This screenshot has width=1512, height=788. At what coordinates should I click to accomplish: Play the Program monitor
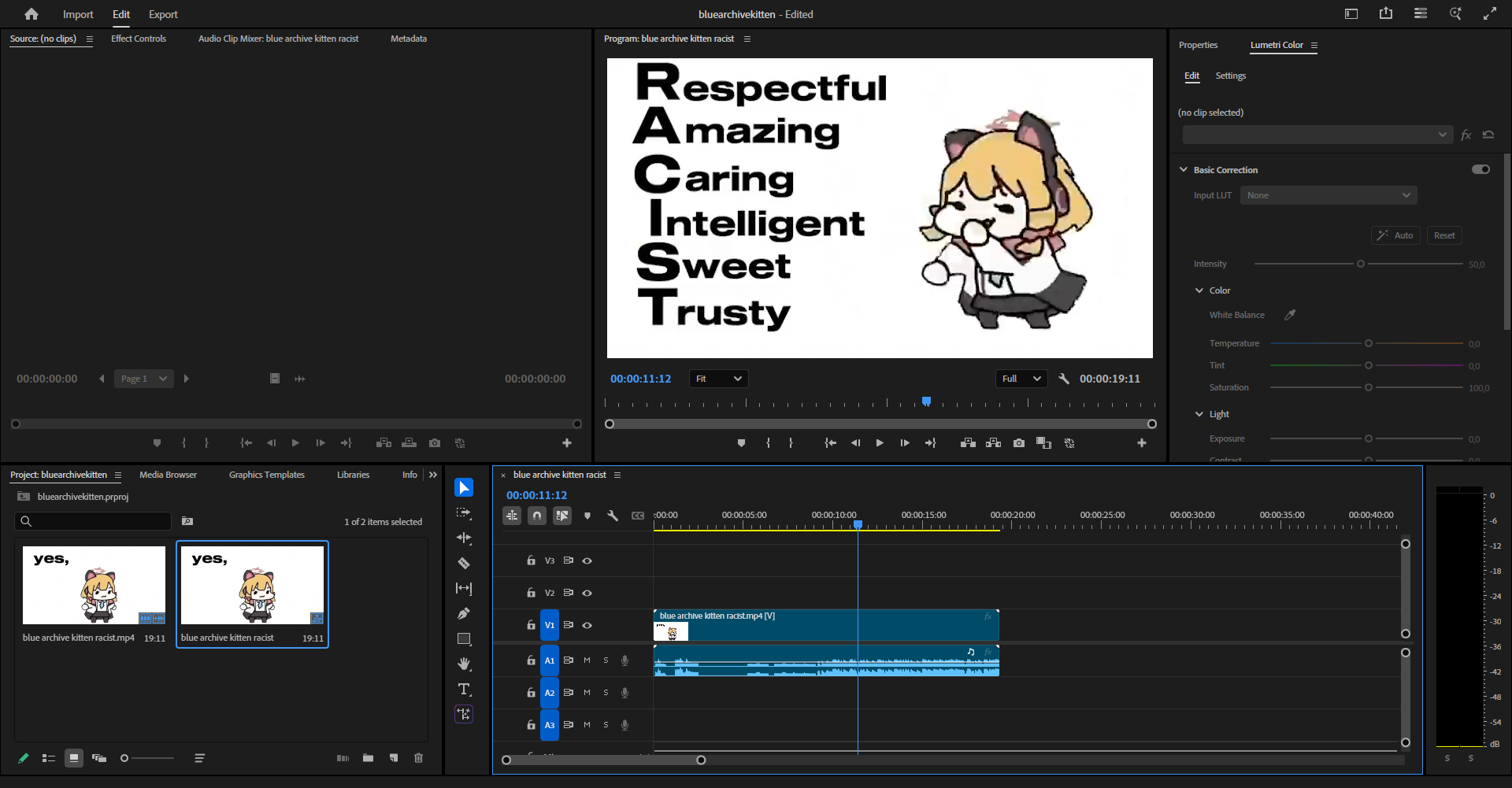click(880, 443)
